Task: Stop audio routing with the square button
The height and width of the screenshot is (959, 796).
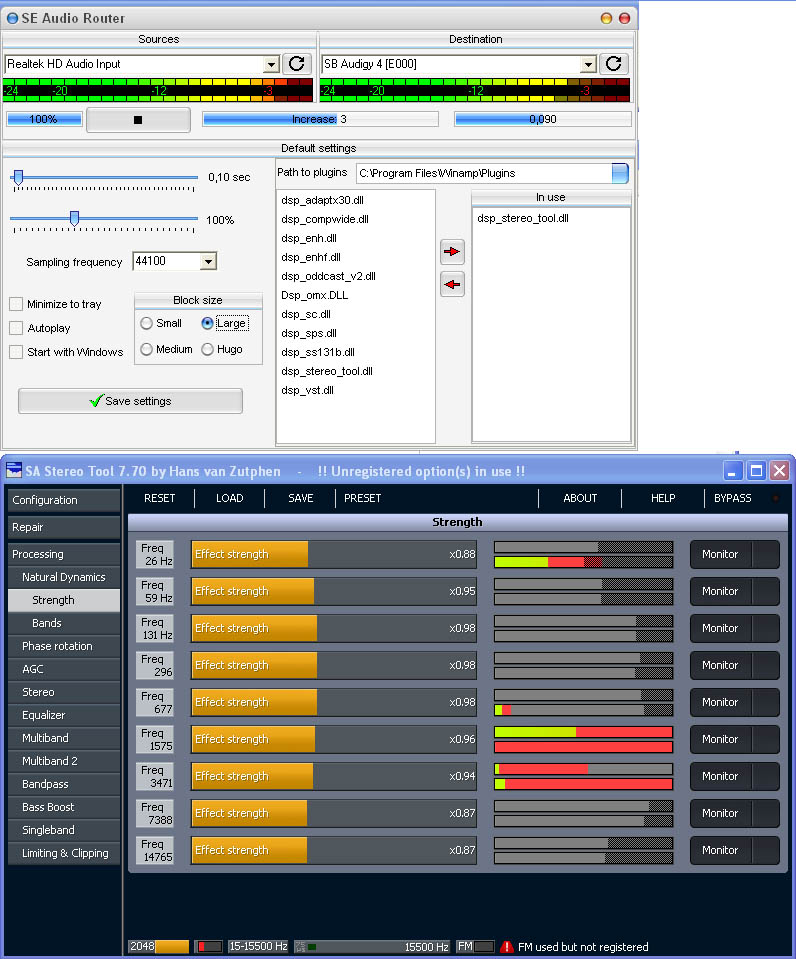Action: 138,119
